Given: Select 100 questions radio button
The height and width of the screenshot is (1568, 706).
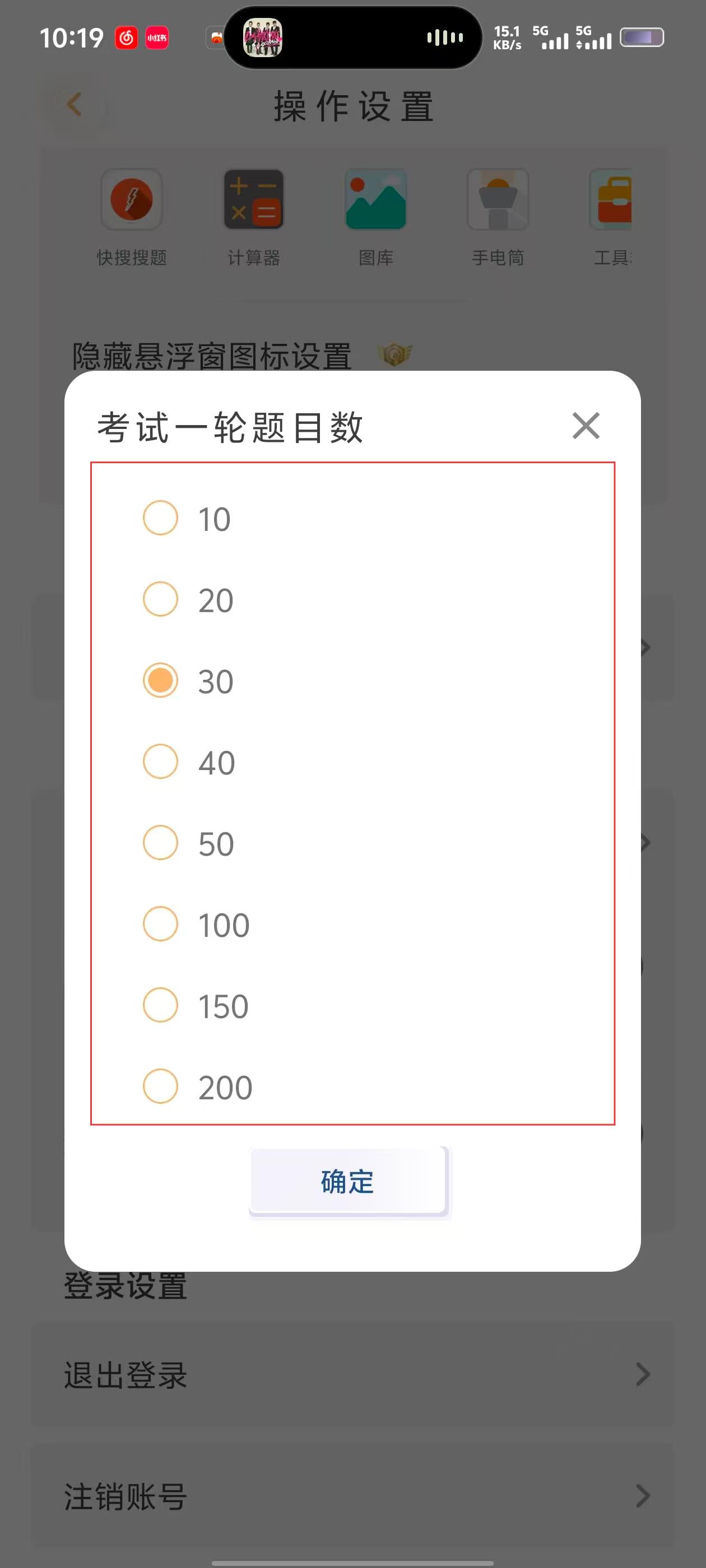Looking at the screenshot, I should click(160, 924).
